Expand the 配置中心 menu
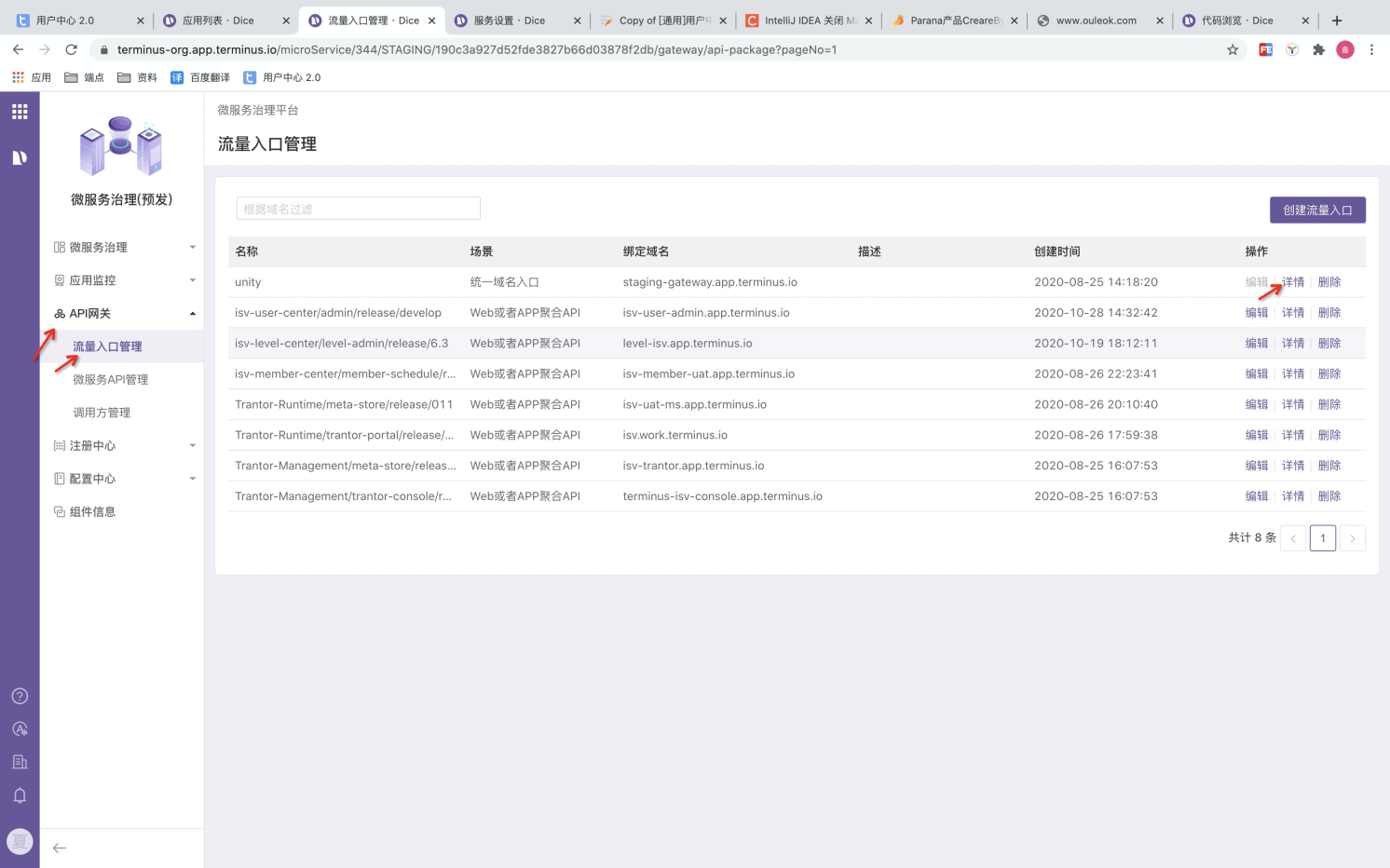 point(122,479)
